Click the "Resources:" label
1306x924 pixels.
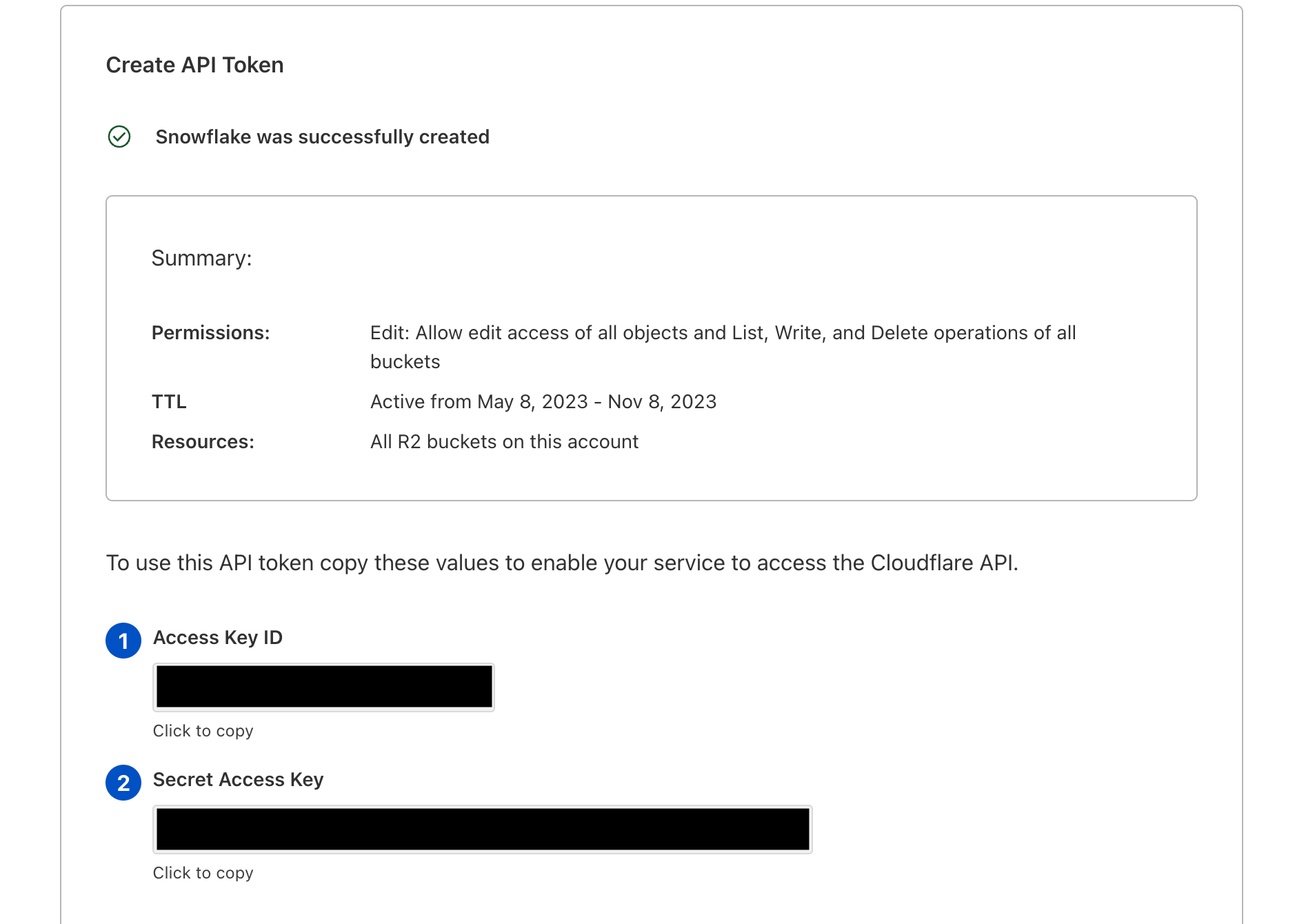203,441
